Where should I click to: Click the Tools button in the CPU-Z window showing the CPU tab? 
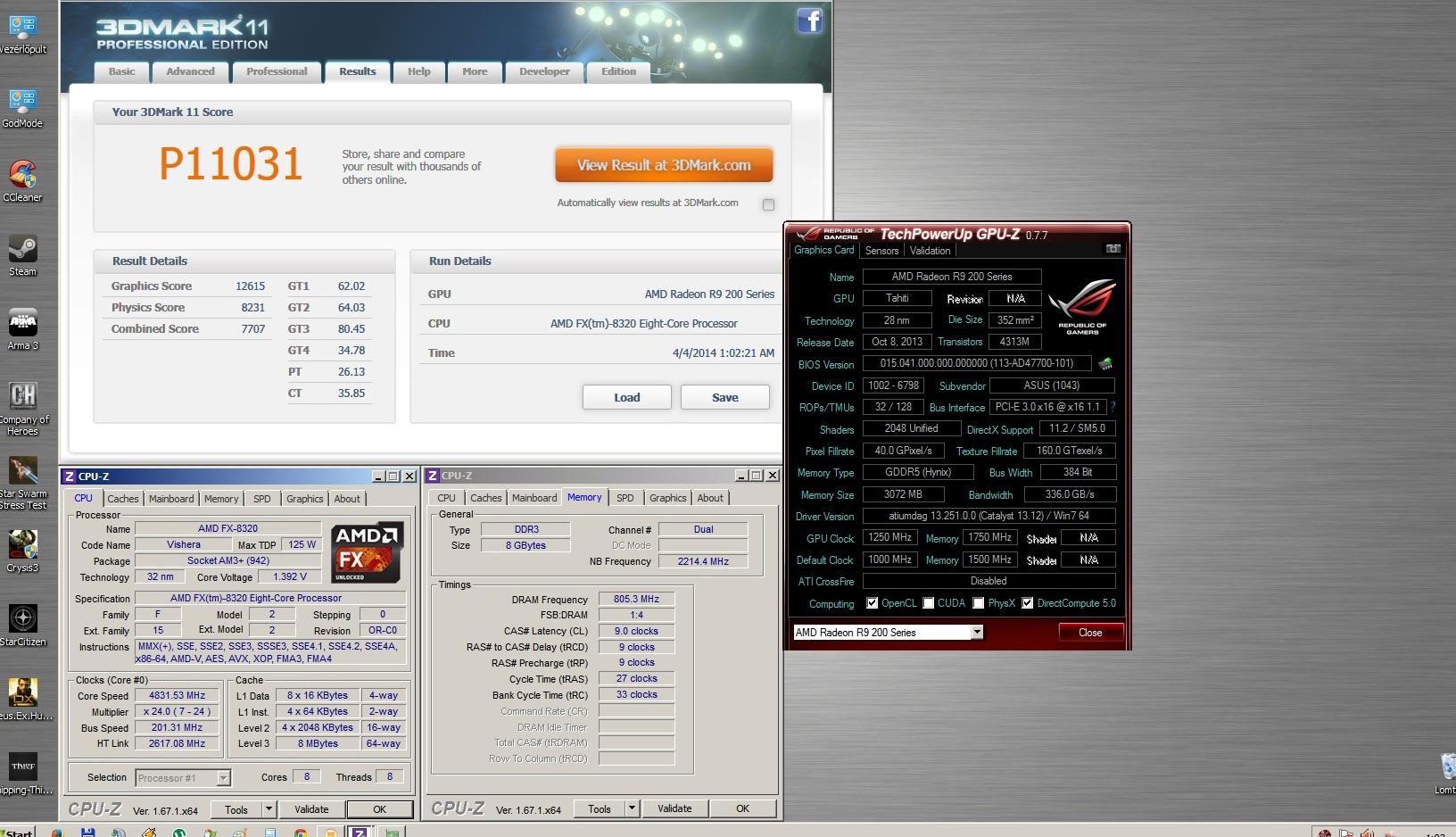click(x=236, y=809)
